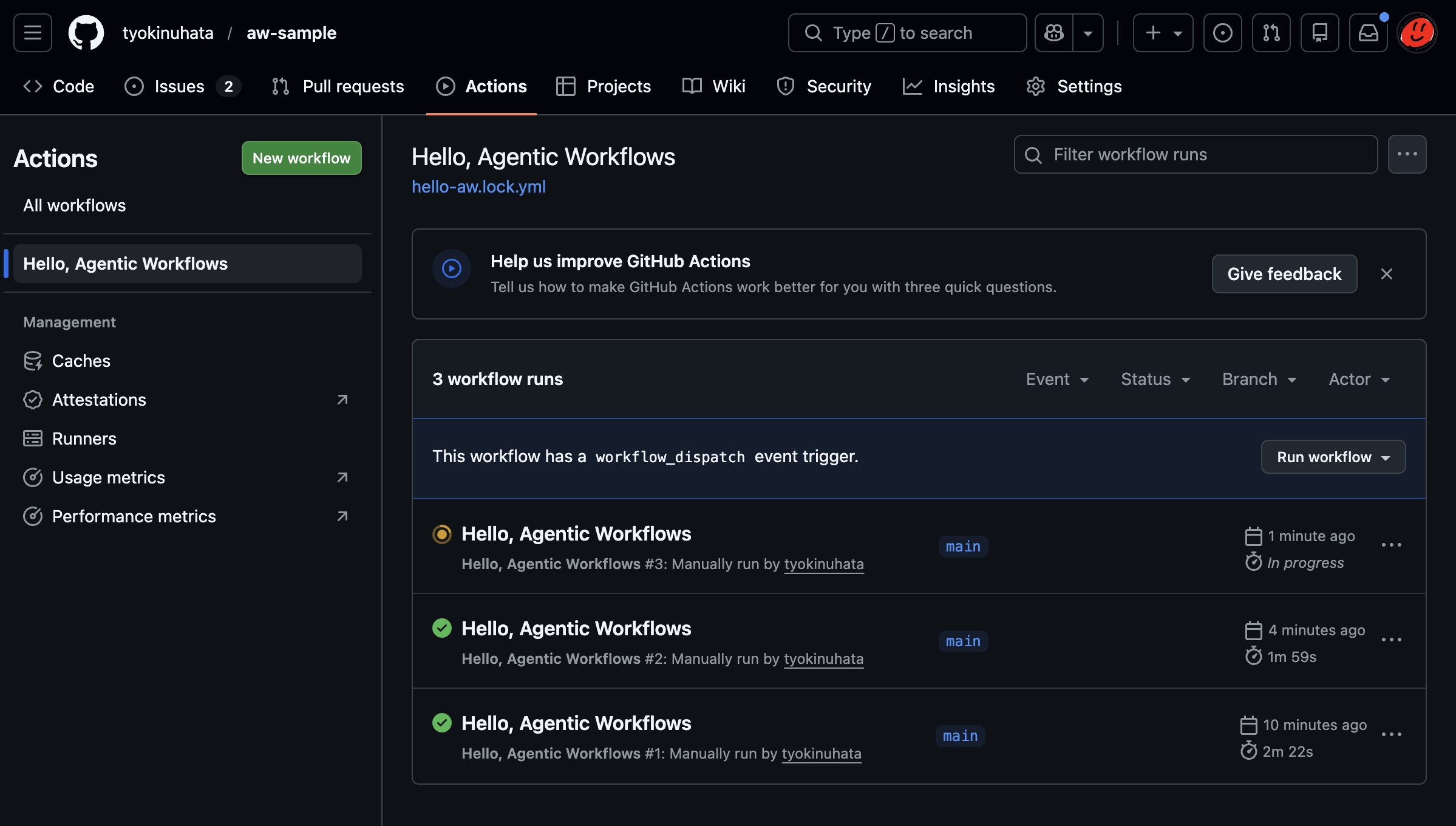This screenshot has width=1456, height=826.
Task: Open the issues icon in the header
Action: click(x=1222, y=33)
